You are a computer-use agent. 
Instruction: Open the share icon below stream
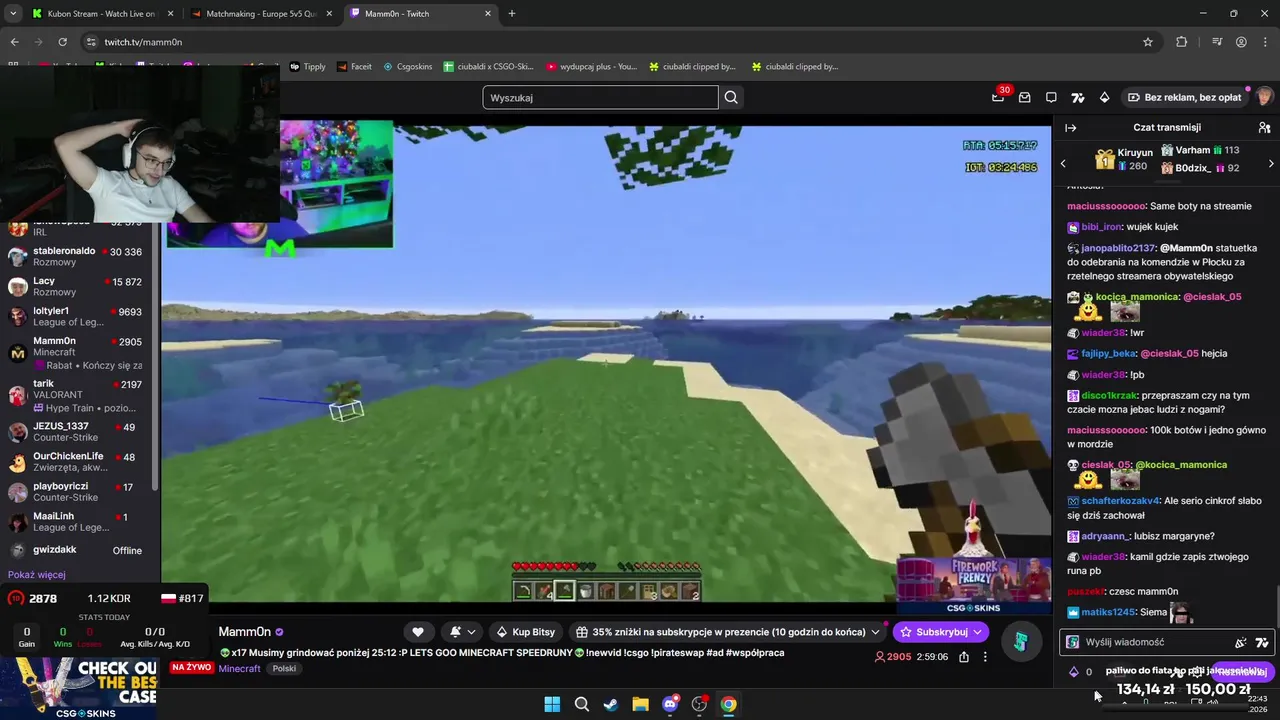[963, 657]
